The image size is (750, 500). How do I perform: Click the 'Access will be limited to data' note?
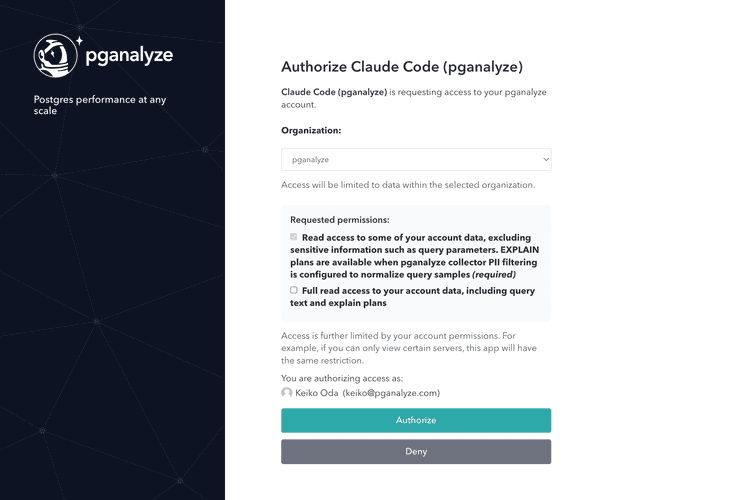408,185
